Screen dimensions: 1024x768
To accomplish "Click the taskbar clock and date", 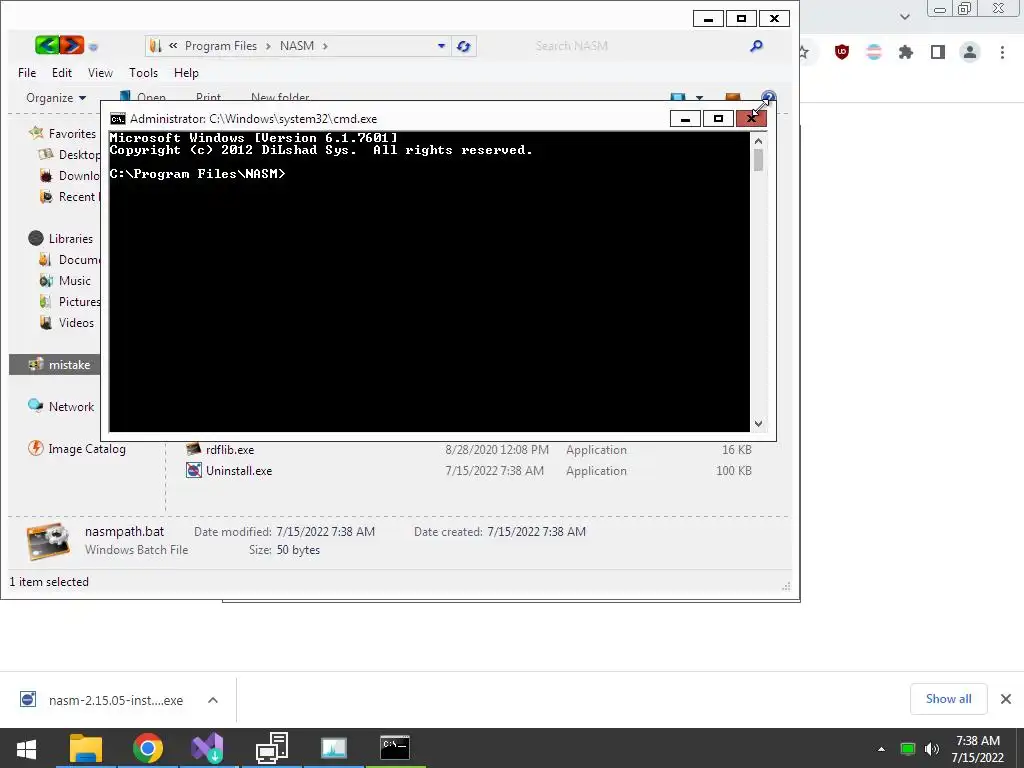I will tap(978, 749).
